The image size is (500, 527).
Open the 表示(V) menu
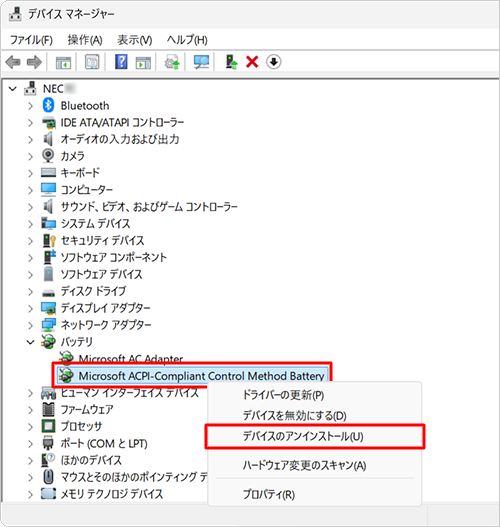134,40
